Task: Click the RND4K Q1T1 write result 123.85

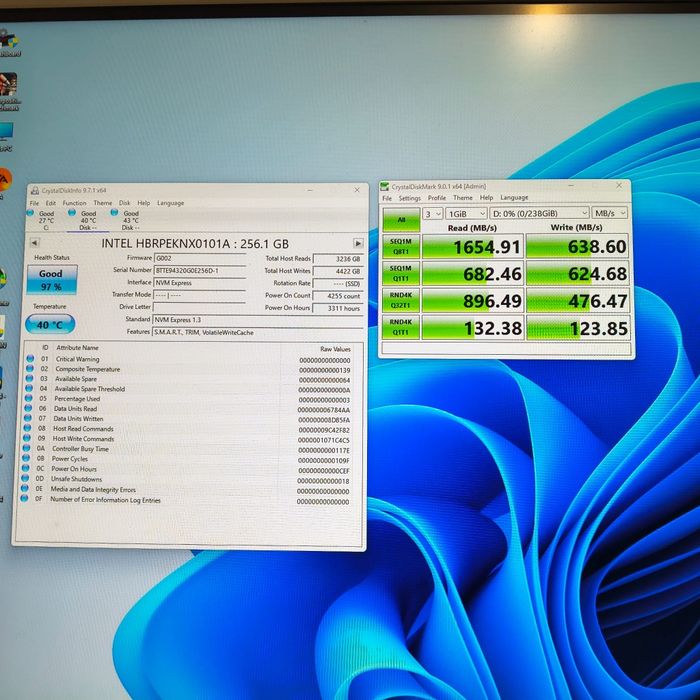Action: [x=577, y=328]
